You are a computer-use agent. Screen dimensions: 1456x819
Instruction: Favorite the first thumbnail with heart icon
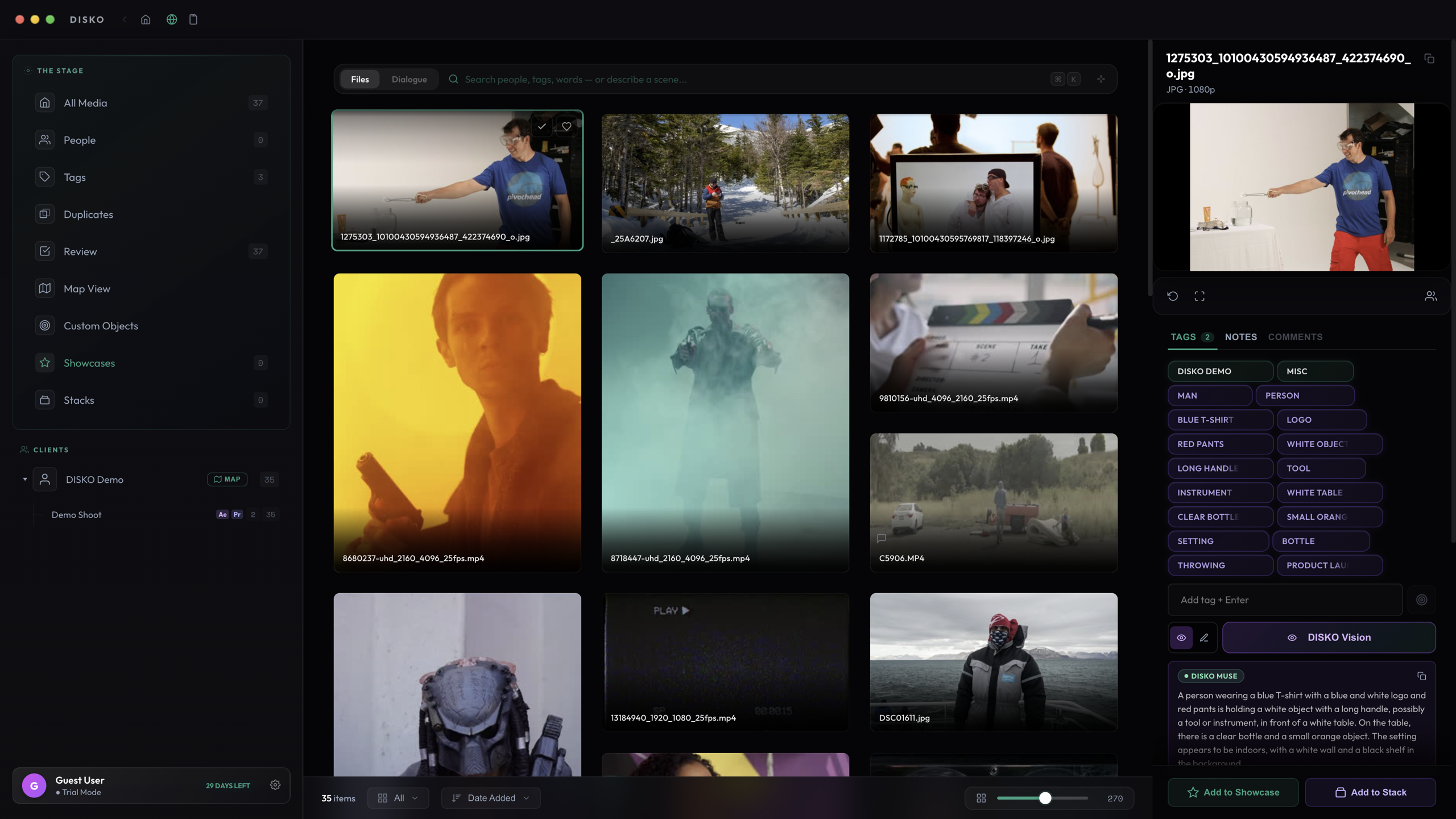566,126
